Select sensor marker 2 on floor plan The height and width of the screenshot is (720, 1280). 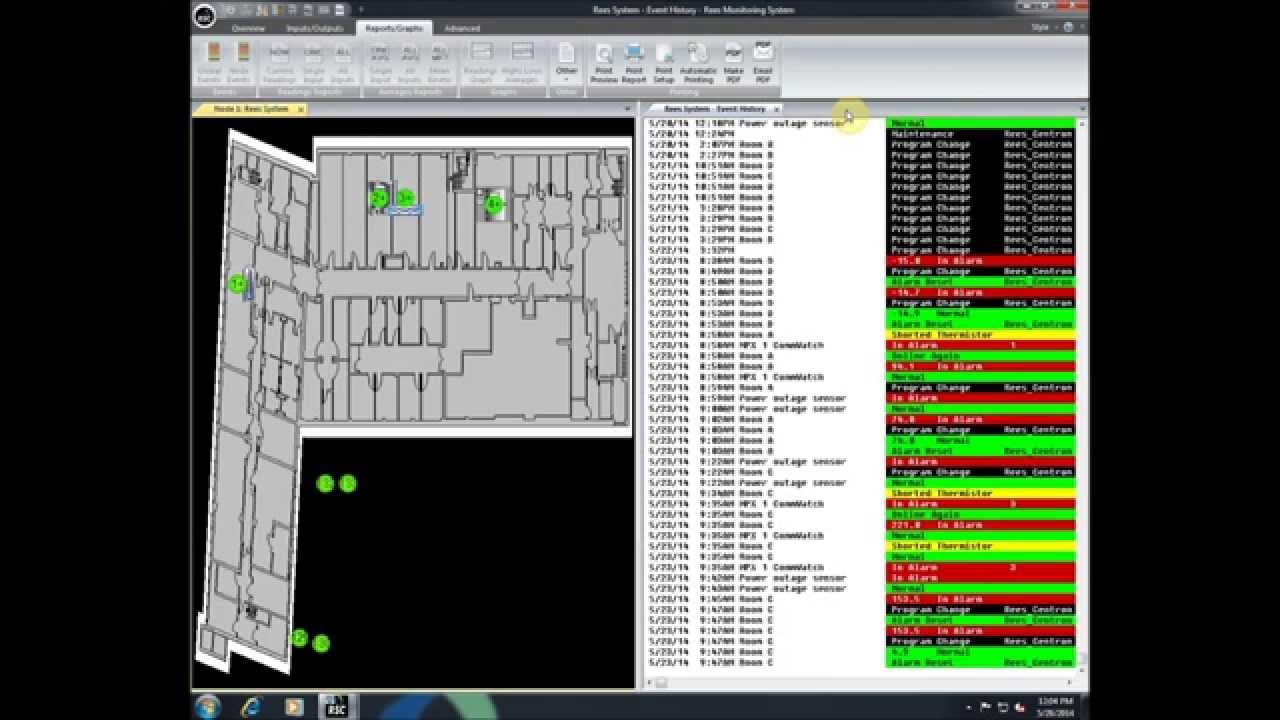379,199
